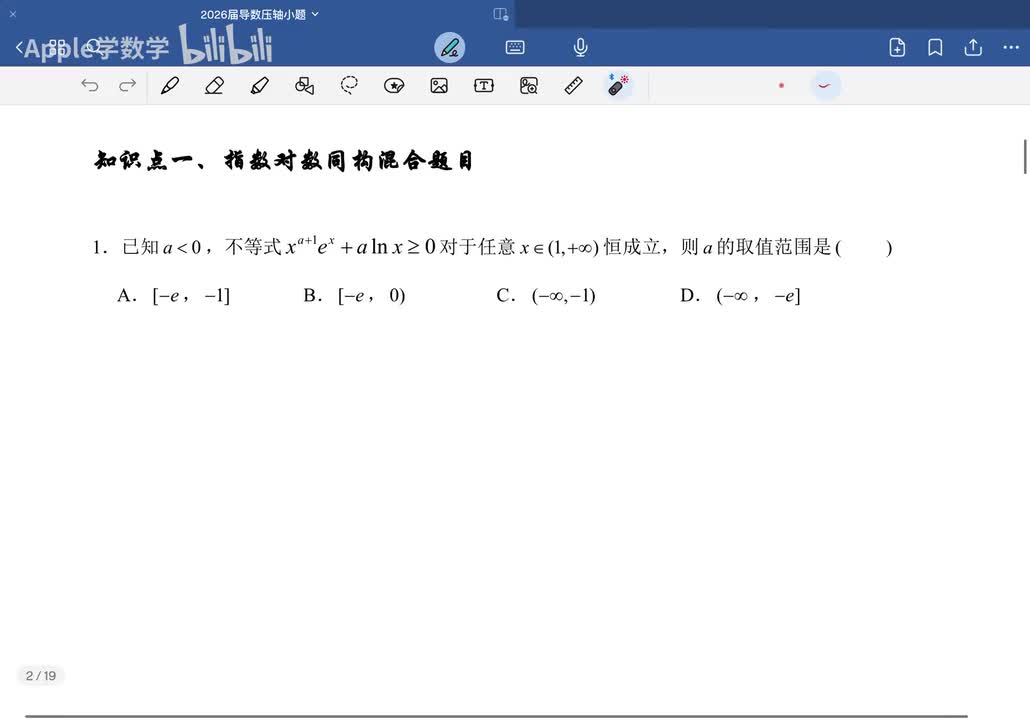Open the more options menu
The image size is (1030, 720).
pyautogui.click(x=1011, y=47)
